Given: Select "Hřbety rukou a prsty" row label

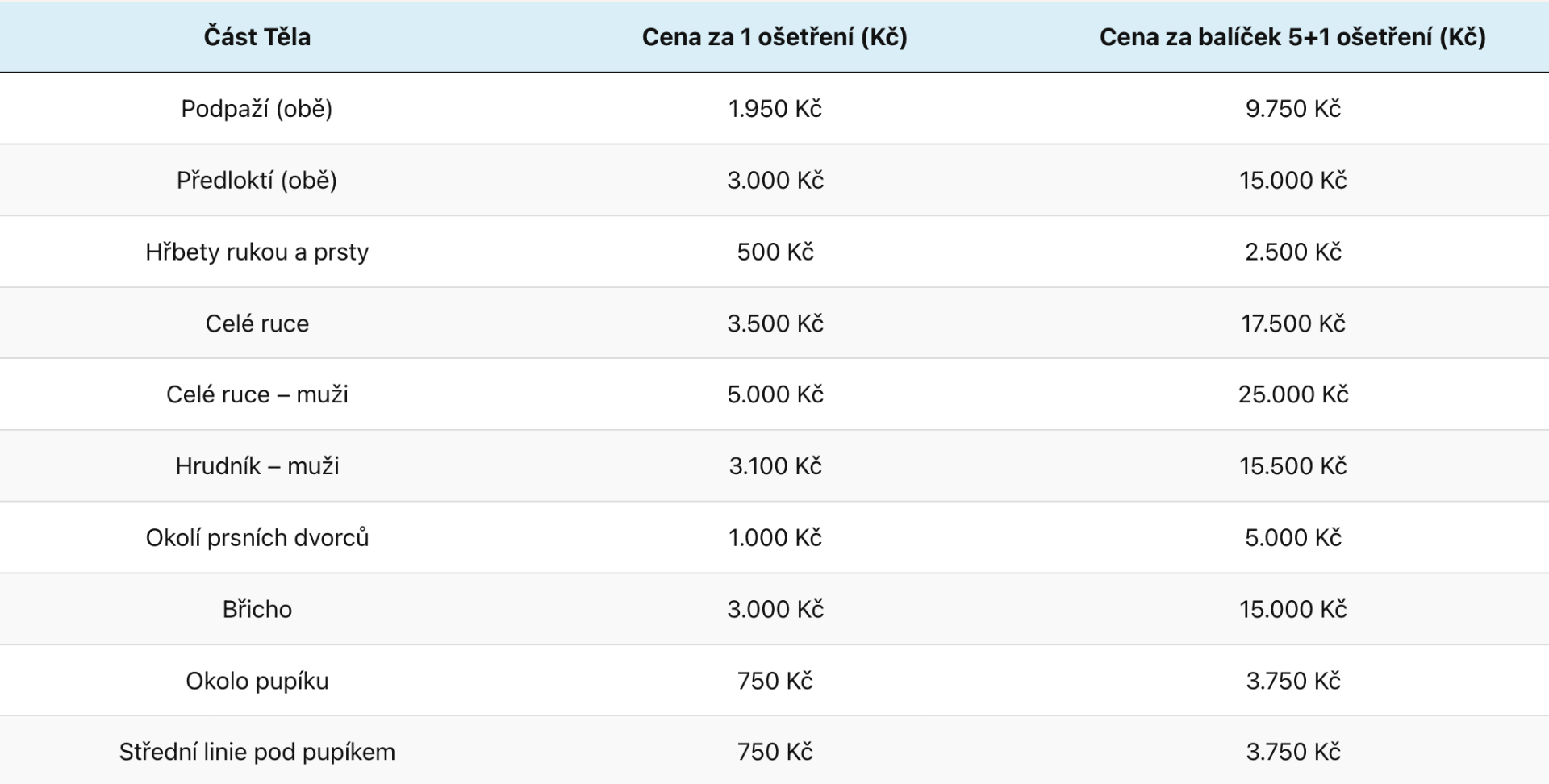Looking at the screenshot, I should pyautogui.click(x=257, y=252).
